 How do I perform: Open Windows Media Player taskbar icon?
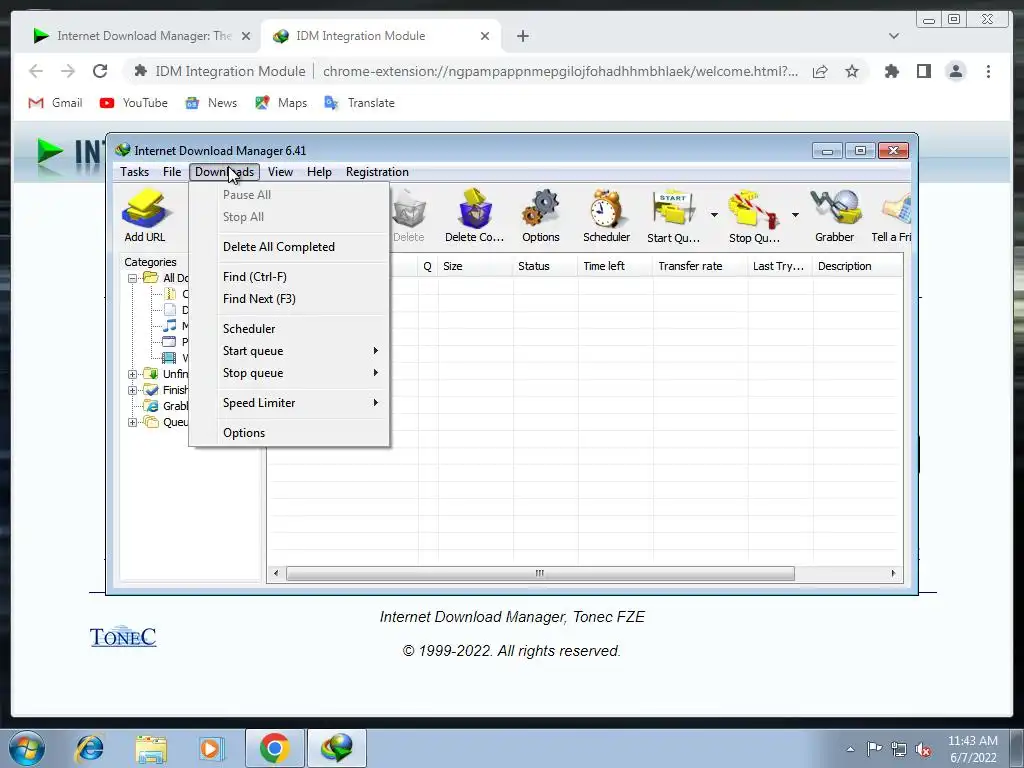click(x=211, y=748)
